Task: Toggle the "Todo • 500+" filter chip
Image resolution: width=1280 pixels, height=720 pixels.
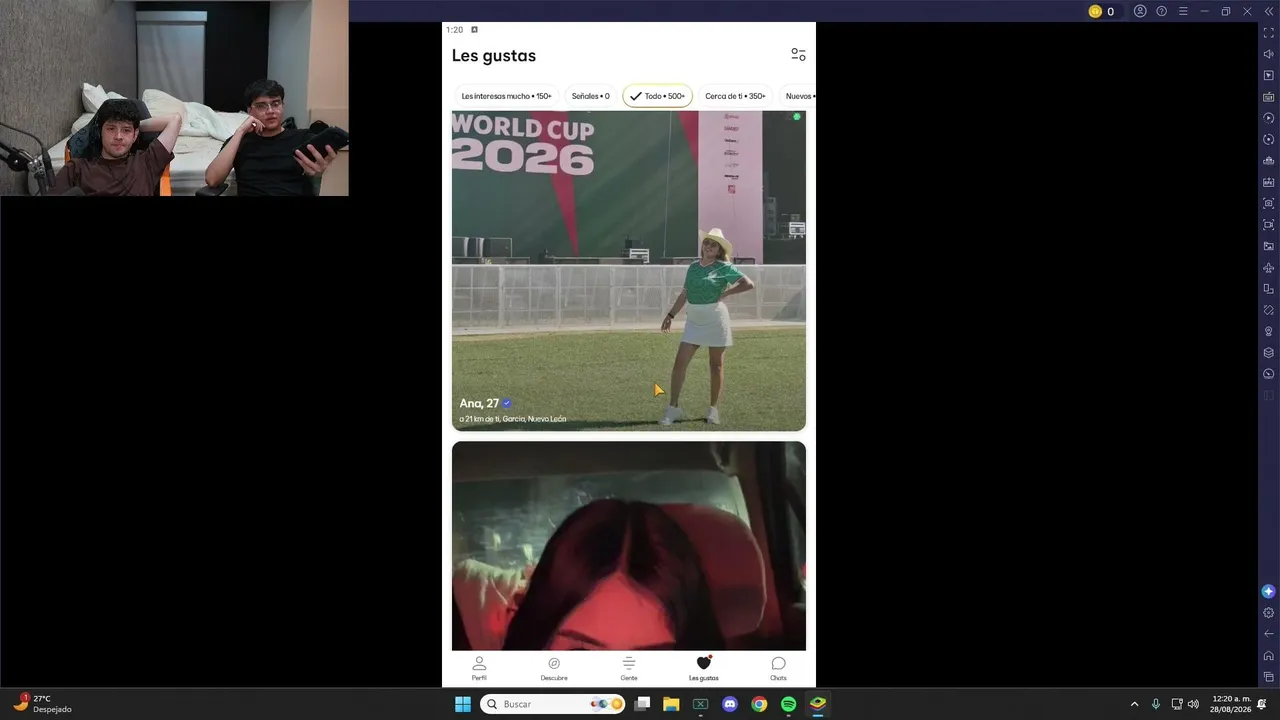Action: click(x=657, y=96)
